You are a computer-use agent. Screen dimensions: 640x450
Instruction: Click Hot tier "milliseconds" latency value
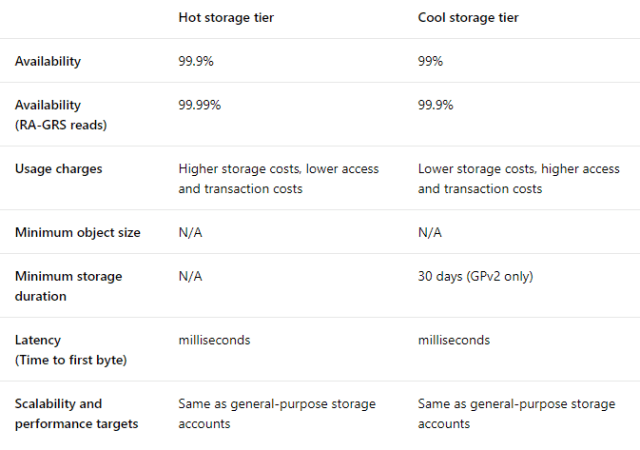tap(214, 340)
